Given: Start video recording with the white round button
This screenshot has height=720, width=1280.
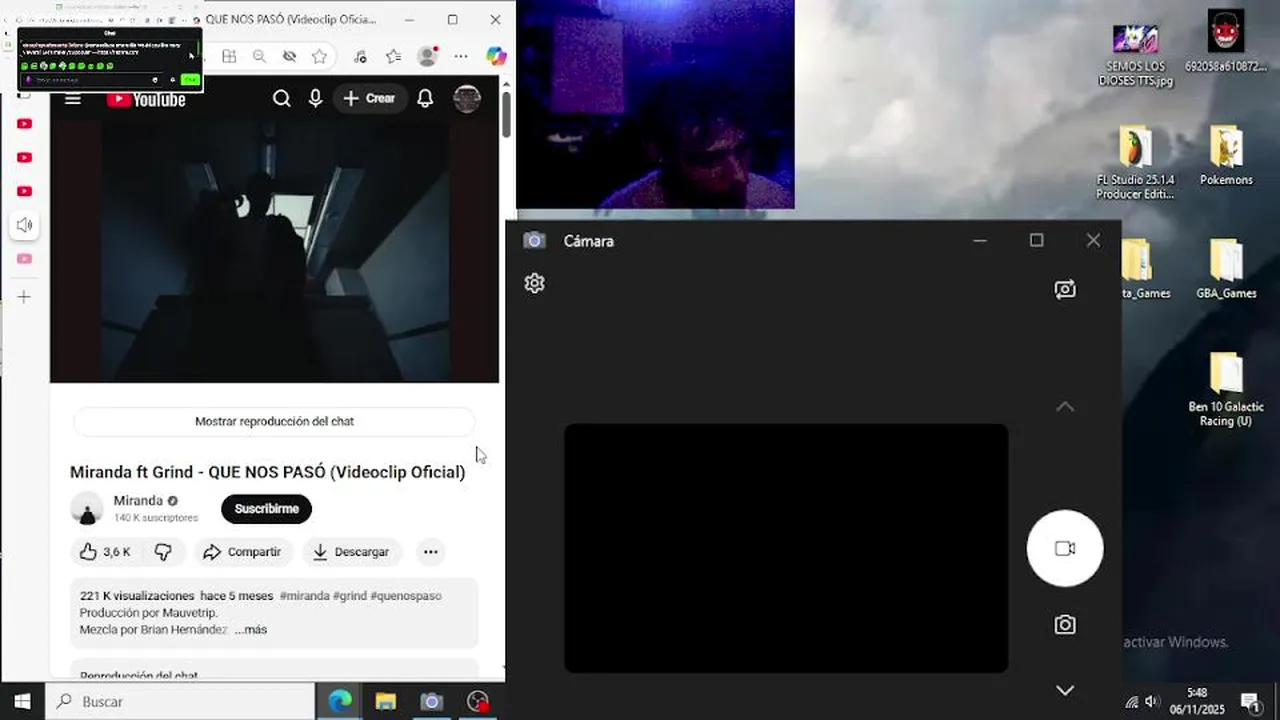Looking at the screenshot, I should tap(1065, 548).
